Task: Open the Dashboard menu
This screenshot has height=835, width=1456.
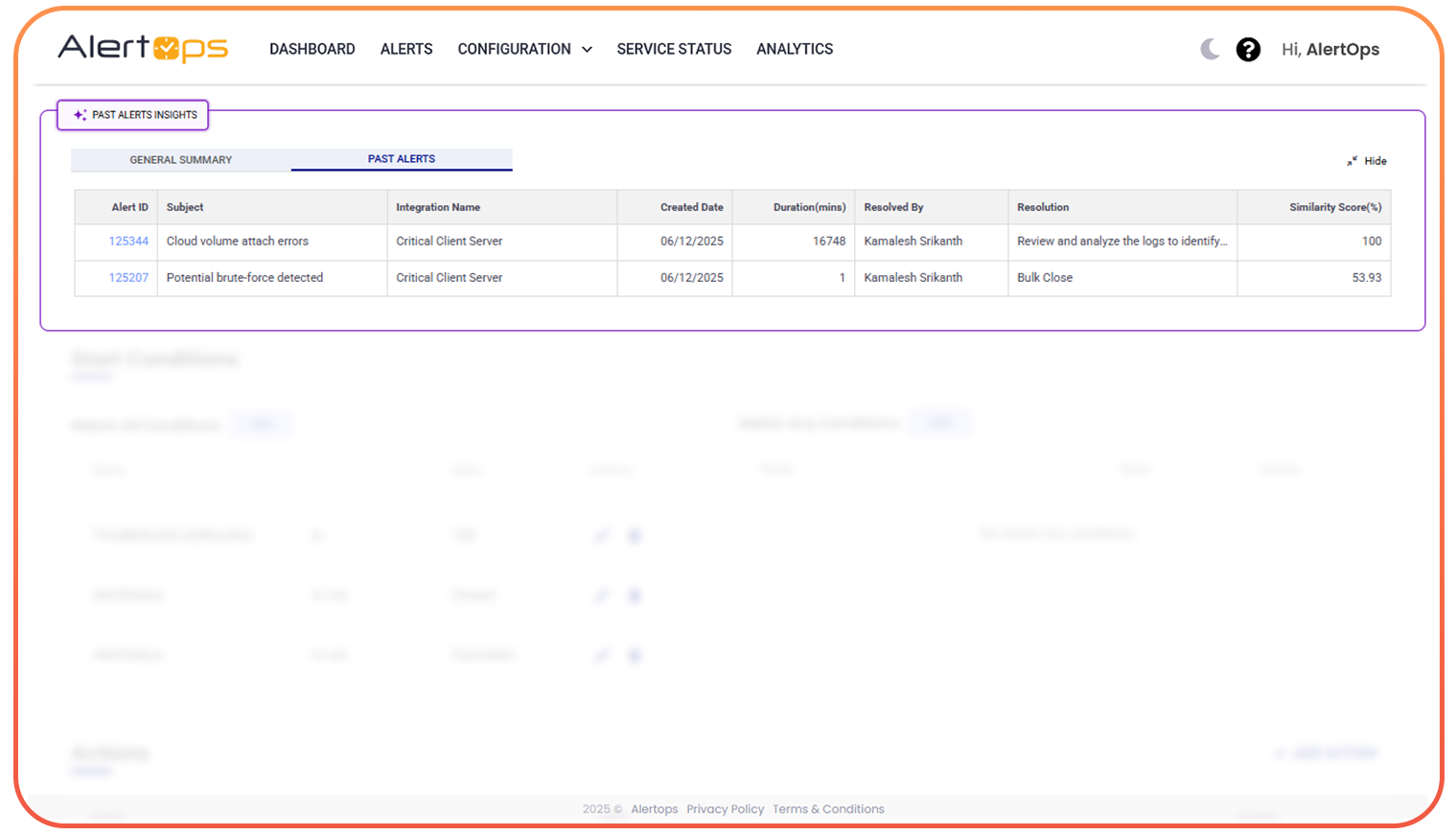Action: pos(312,49)
